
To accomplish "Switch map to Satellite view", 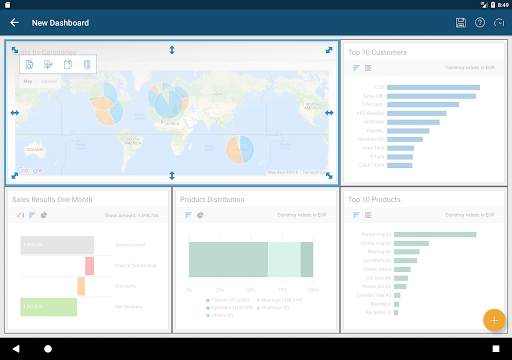I will point(49,81).
